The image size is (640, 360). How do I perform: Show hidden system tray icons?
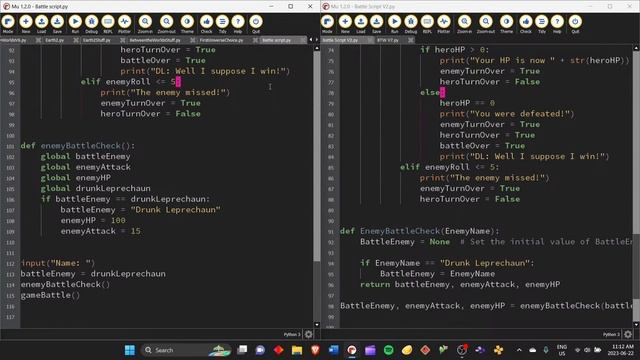pyautogui.click(x=519, y=350)
